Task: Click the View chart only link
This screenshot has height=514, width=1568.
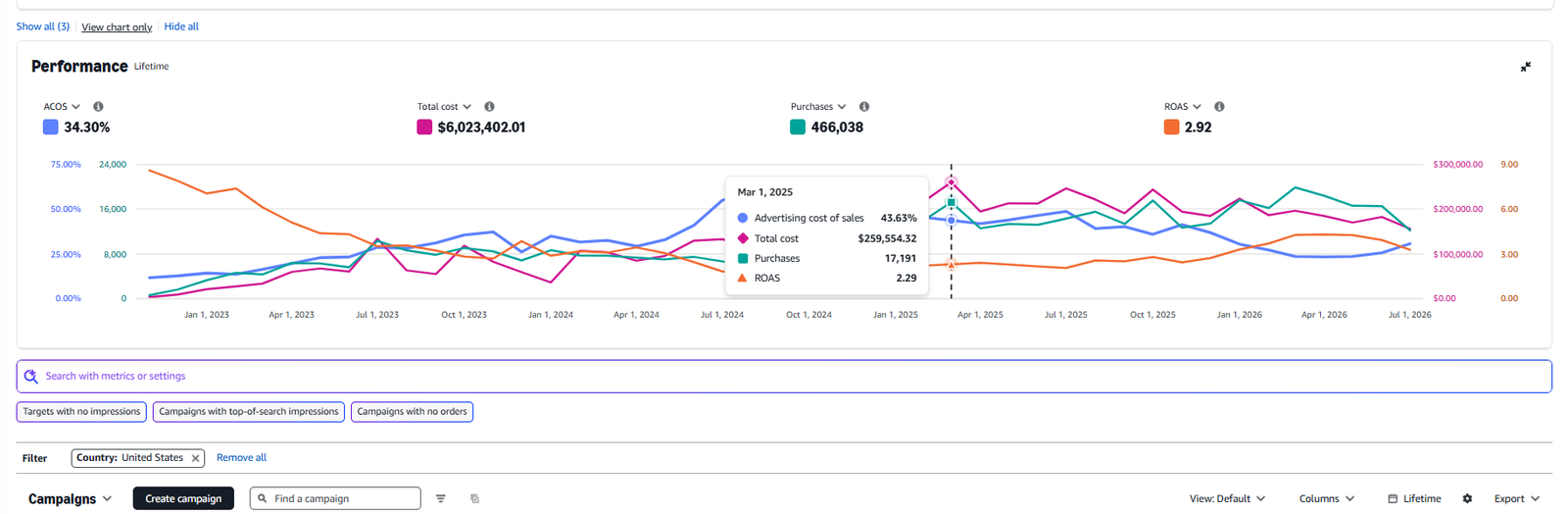Action: (x=117, y=26)
